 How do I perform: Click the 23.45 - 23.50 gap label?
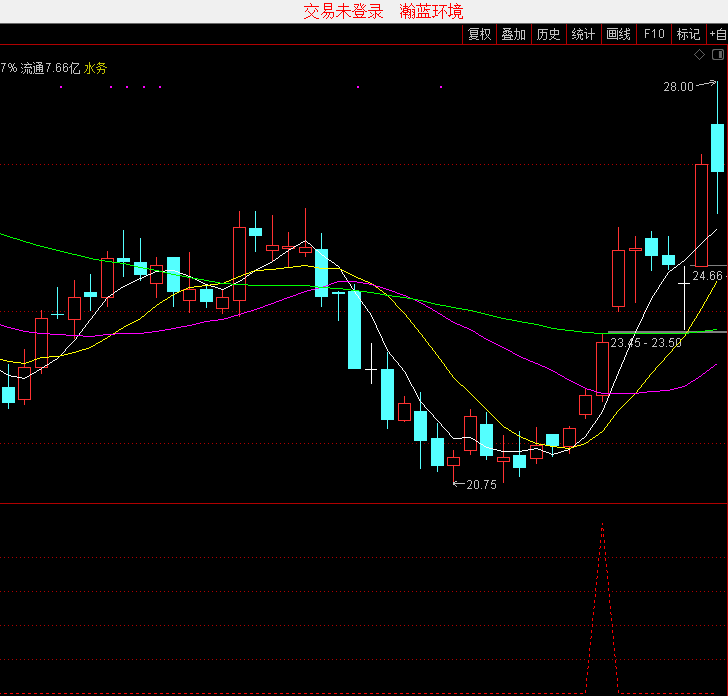[x=646, y=343]
